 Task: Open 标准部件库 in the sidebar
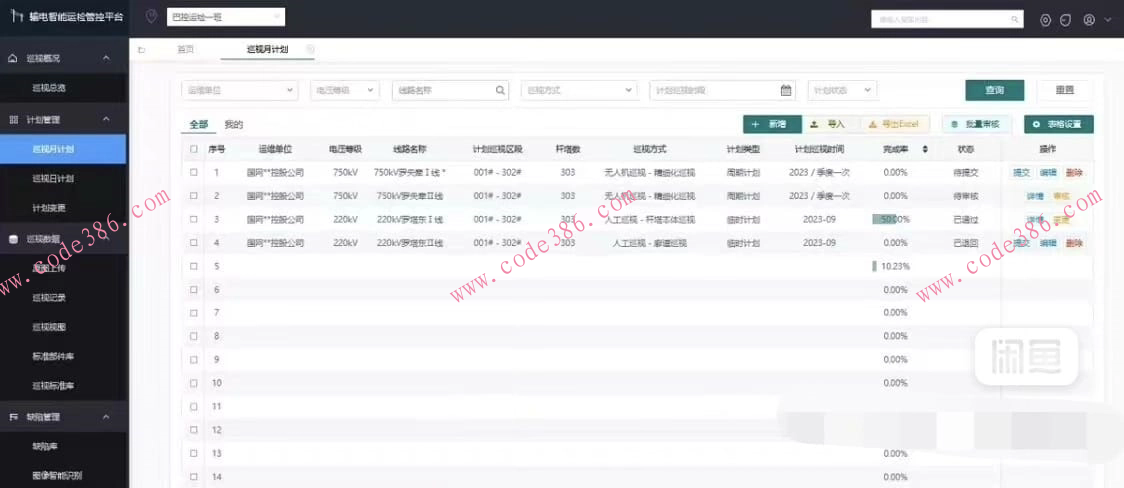(x=53, y=356)
